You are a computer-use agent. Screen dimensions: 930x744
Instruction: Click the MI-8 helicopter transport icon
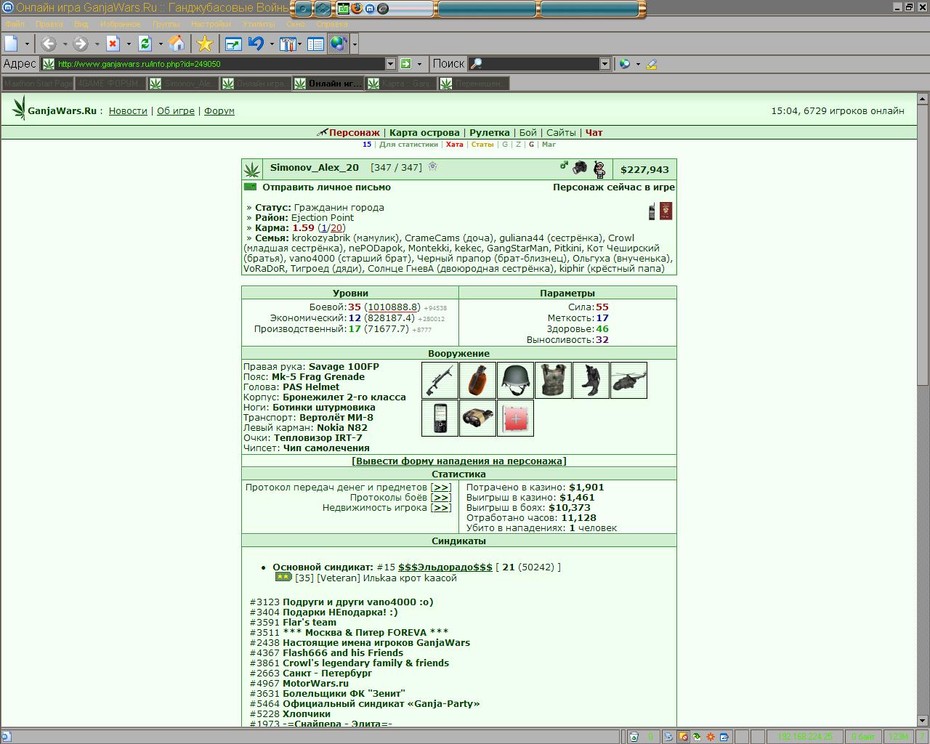629,380
